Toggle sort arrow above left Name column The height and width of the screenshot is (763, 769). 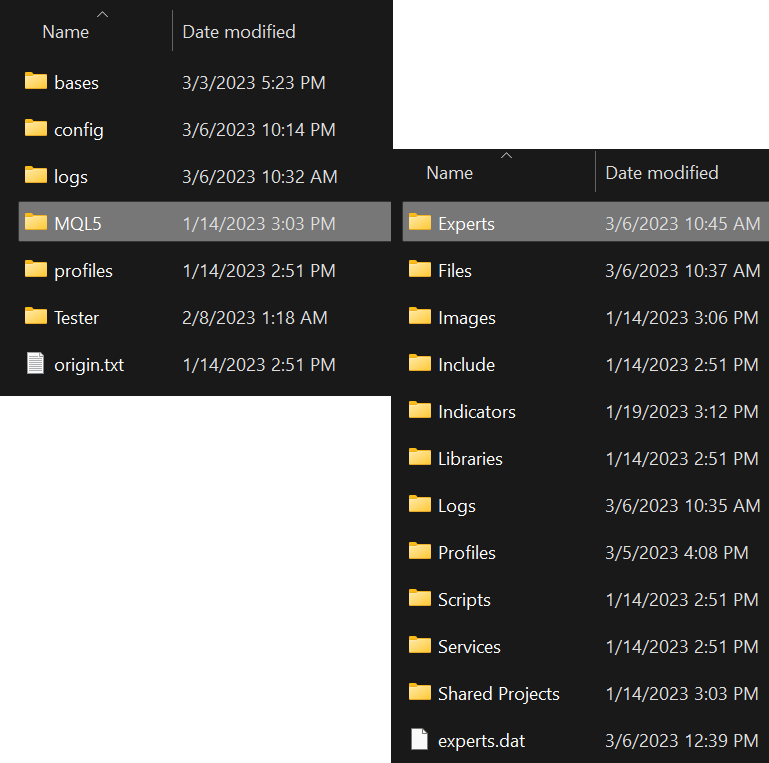[x=103, y=14]
